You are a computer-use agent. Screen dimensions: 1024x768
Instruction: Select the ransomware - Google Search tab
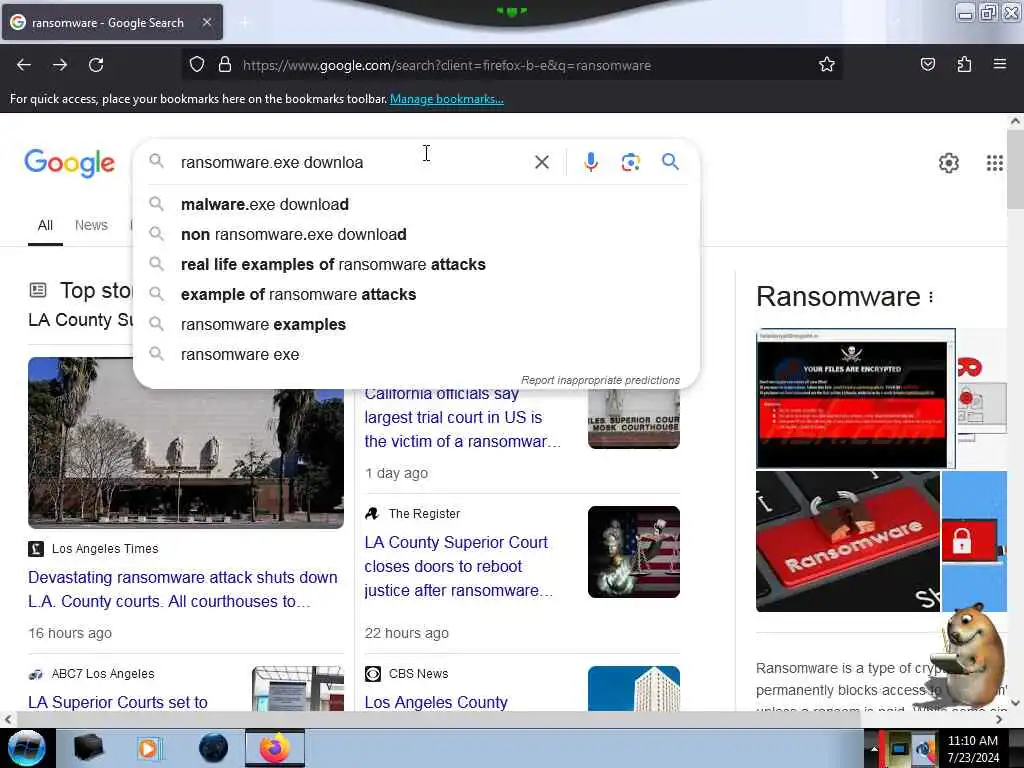coord(112,22)
